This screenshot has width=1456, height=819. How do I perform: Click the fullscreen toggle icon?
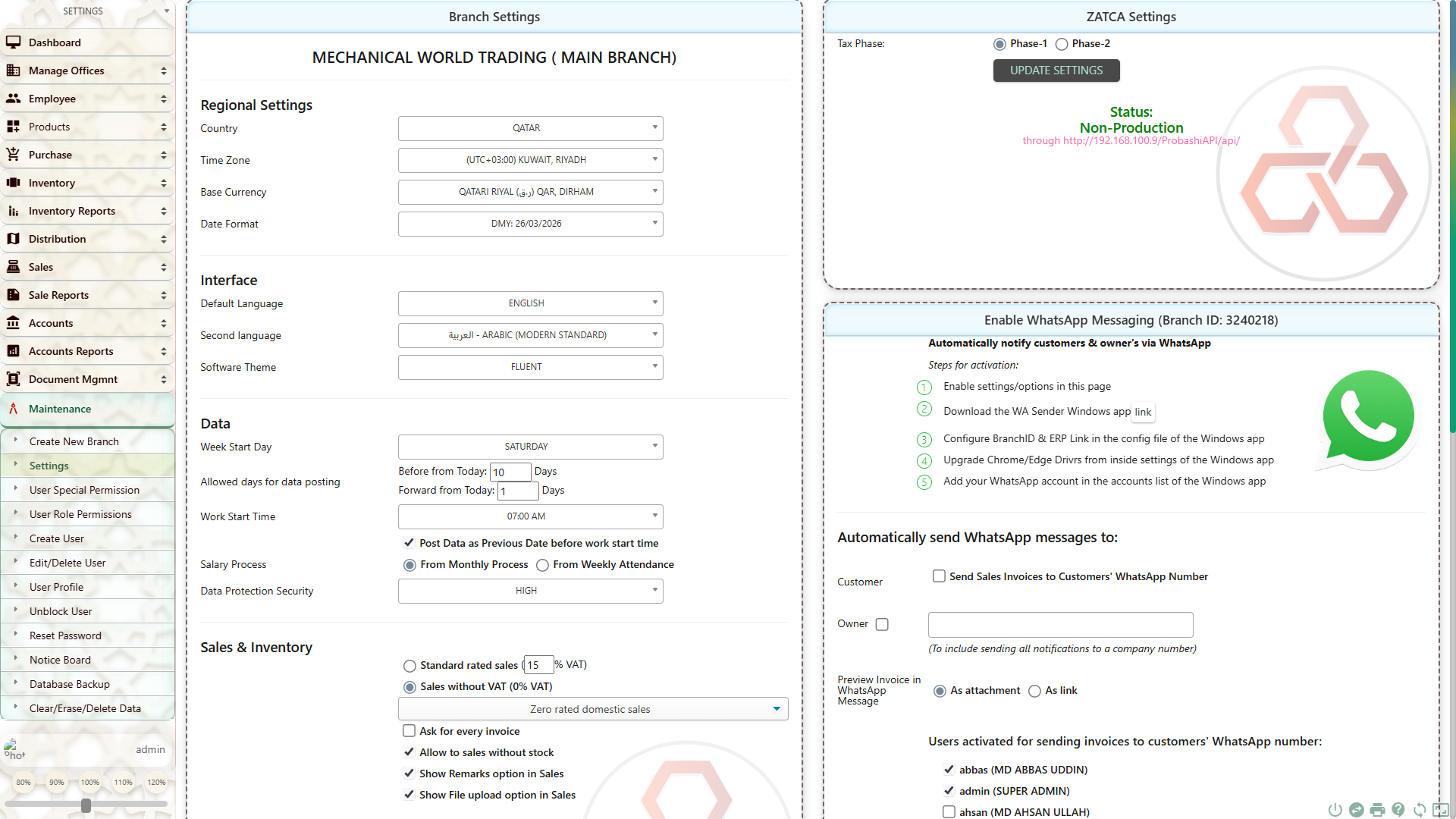pos(1440,810)
